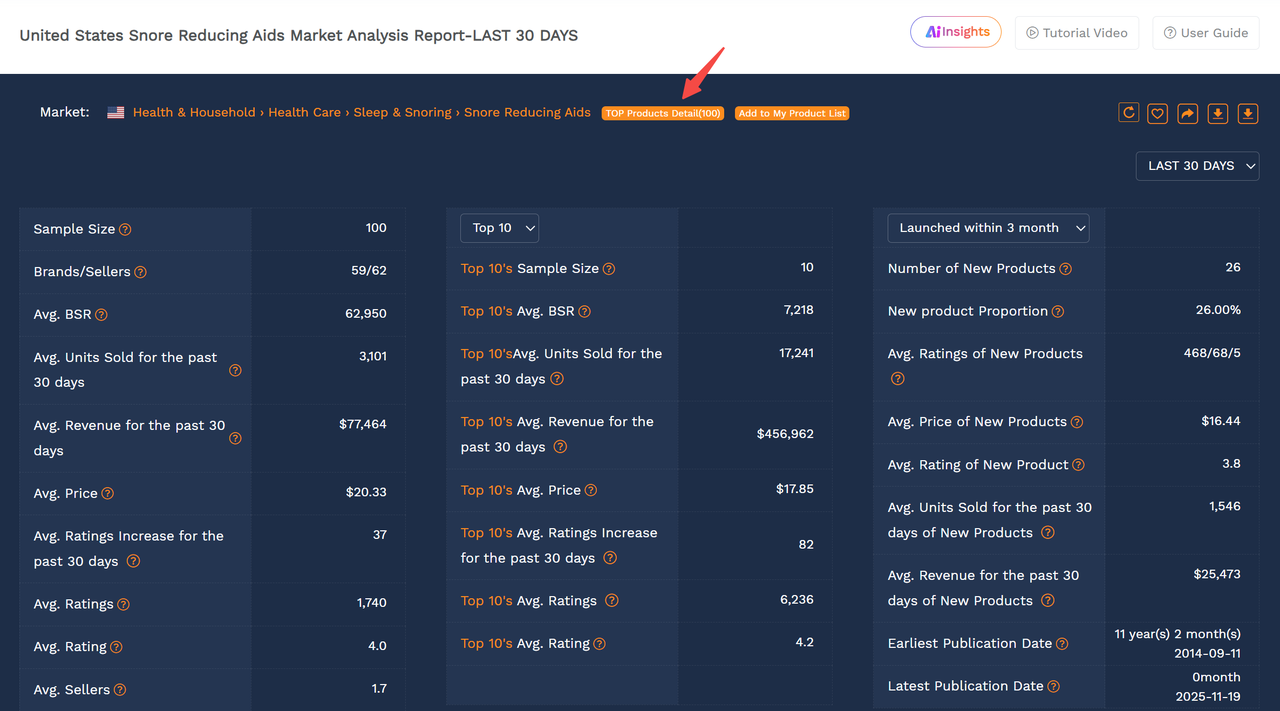
Task: Open the Launched within 3 month dropdown
Action: (x=987, y=227)
